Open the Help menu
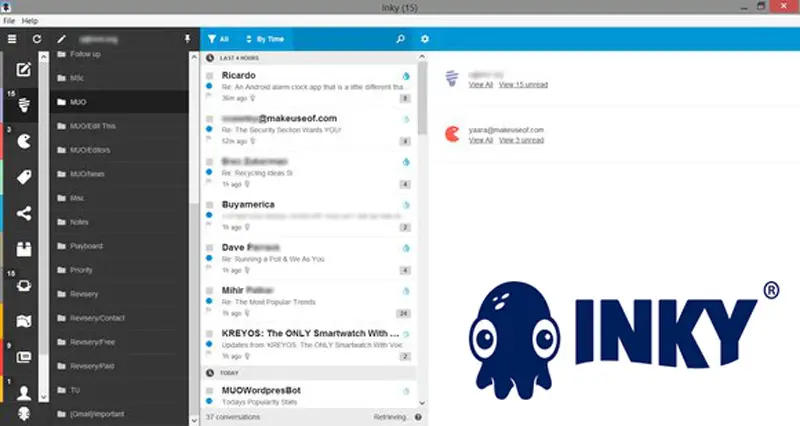 (x=30, y=21)
